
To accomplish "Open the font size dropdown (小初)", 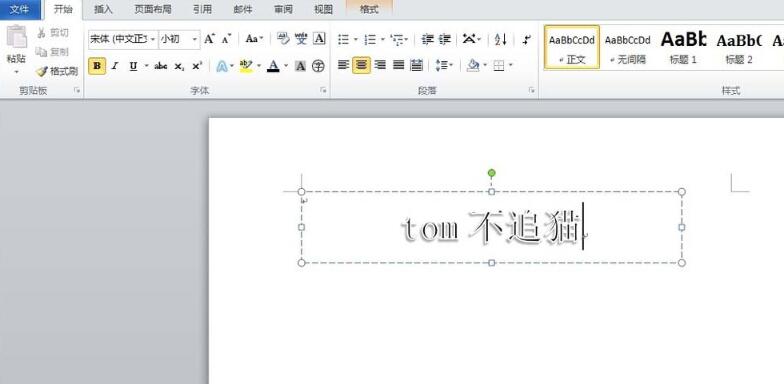I will click(x=195, y=40).
